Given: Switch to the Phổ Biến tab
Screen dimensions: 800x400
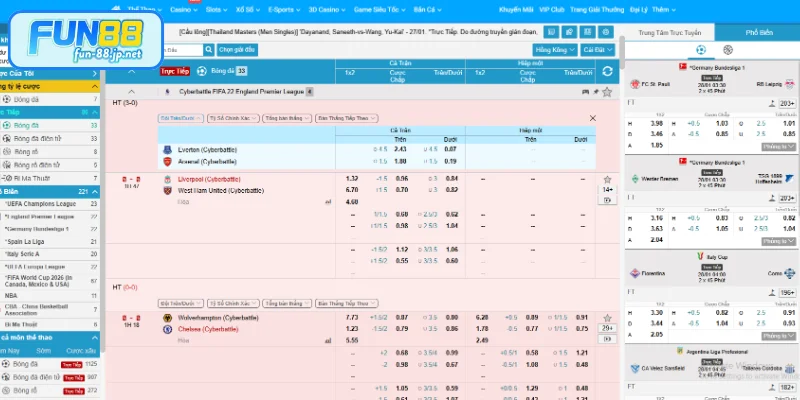Looking at the screenshot, I should pyautogui.click(x=759, y=33).
